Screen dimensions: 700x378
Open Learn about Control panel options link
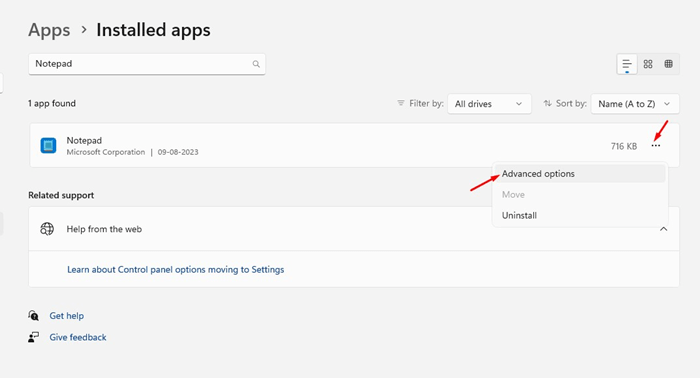click(175, 270)
